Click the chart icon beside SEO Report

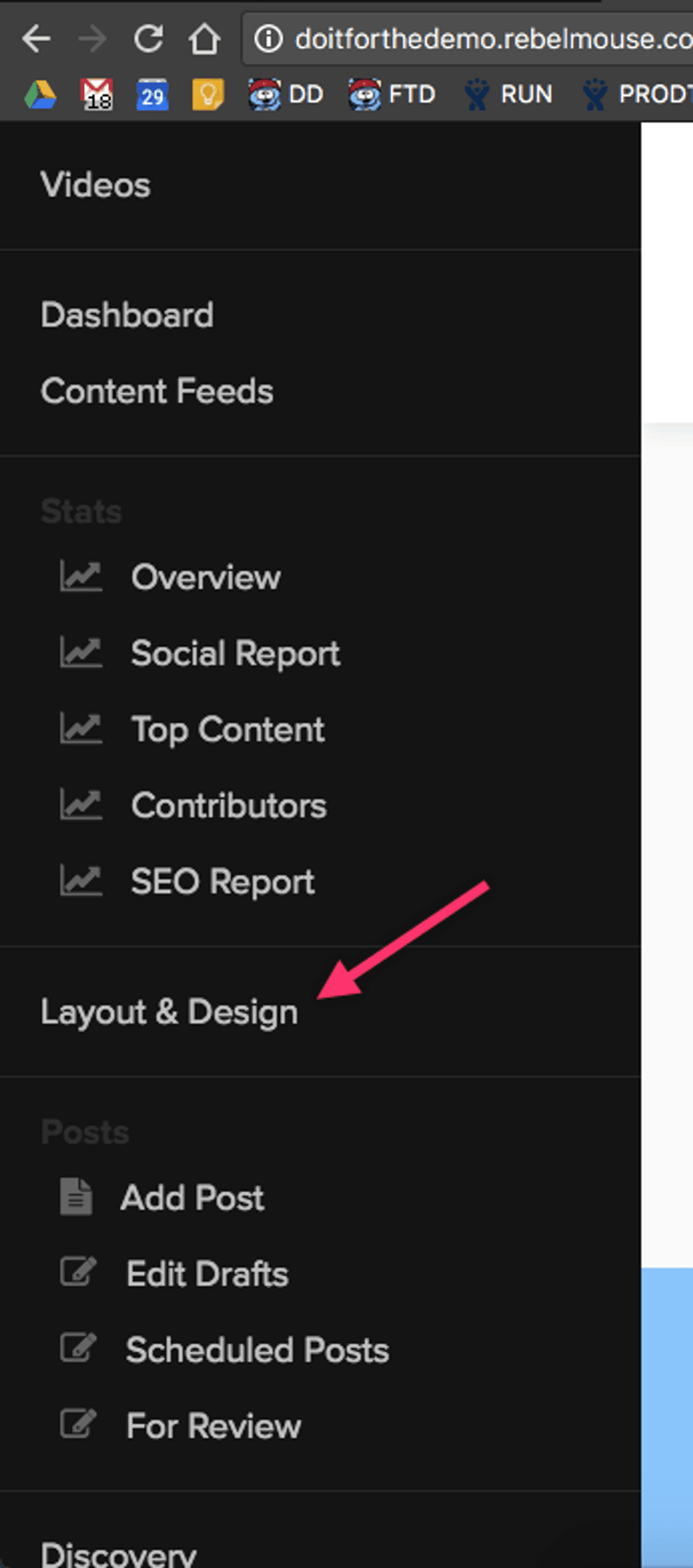click(x=81, y=881)
